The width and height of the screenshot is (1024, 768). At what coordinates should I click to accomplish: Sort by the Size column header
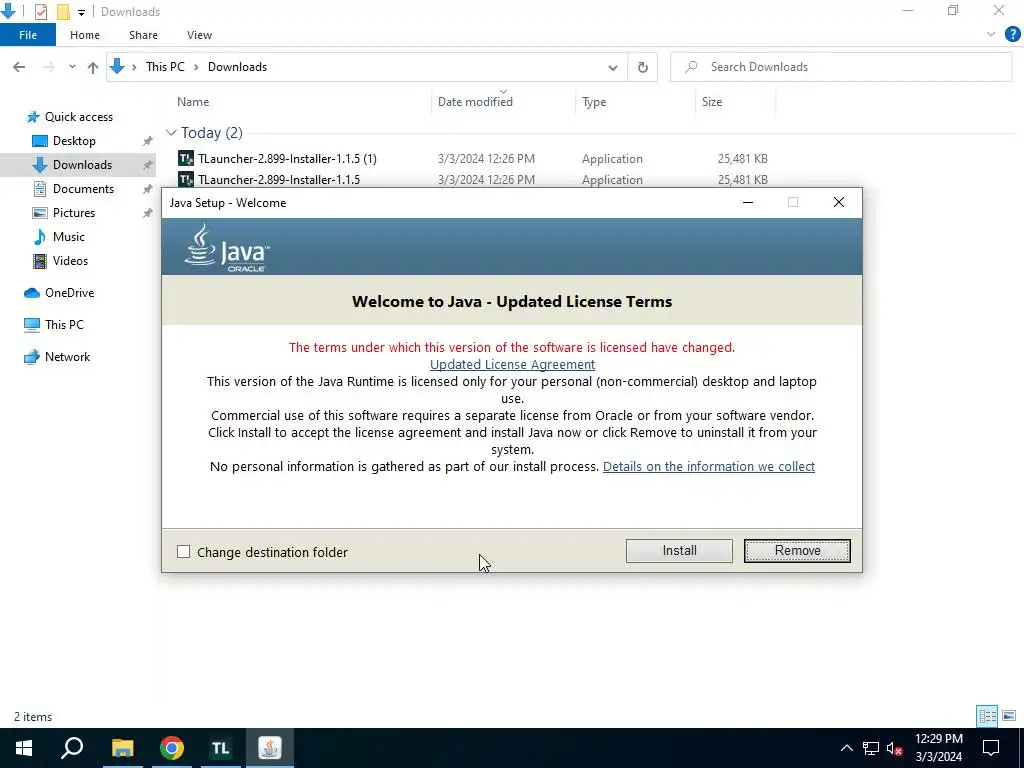click(x=712, y=102)
